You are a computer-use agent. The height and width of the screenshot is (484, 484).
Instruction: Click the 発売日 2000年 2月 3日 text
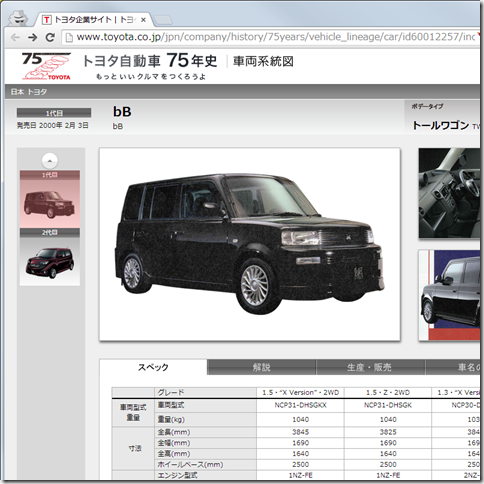pyautogui.click(x=53, y=125)
